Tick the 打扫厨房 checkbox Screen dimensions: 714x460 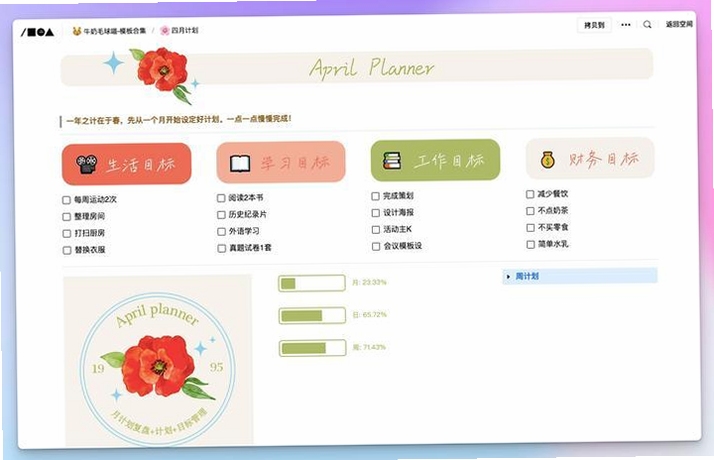coord(66,234)
